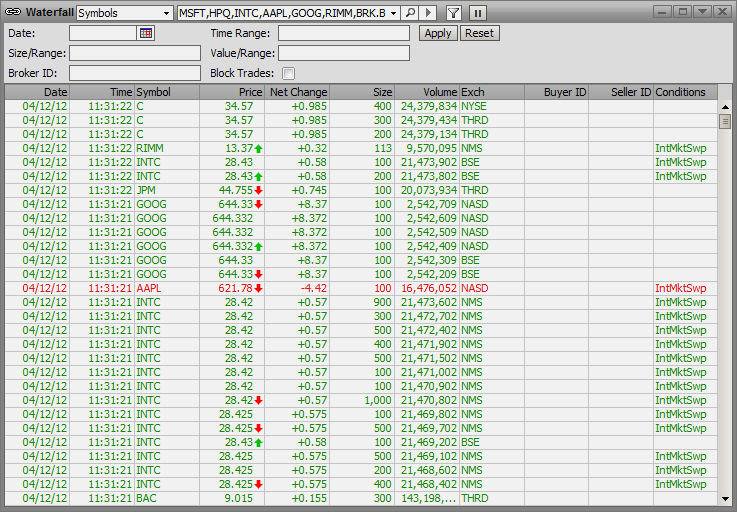Click the Seller ID column header

click(x=620, y=92)
